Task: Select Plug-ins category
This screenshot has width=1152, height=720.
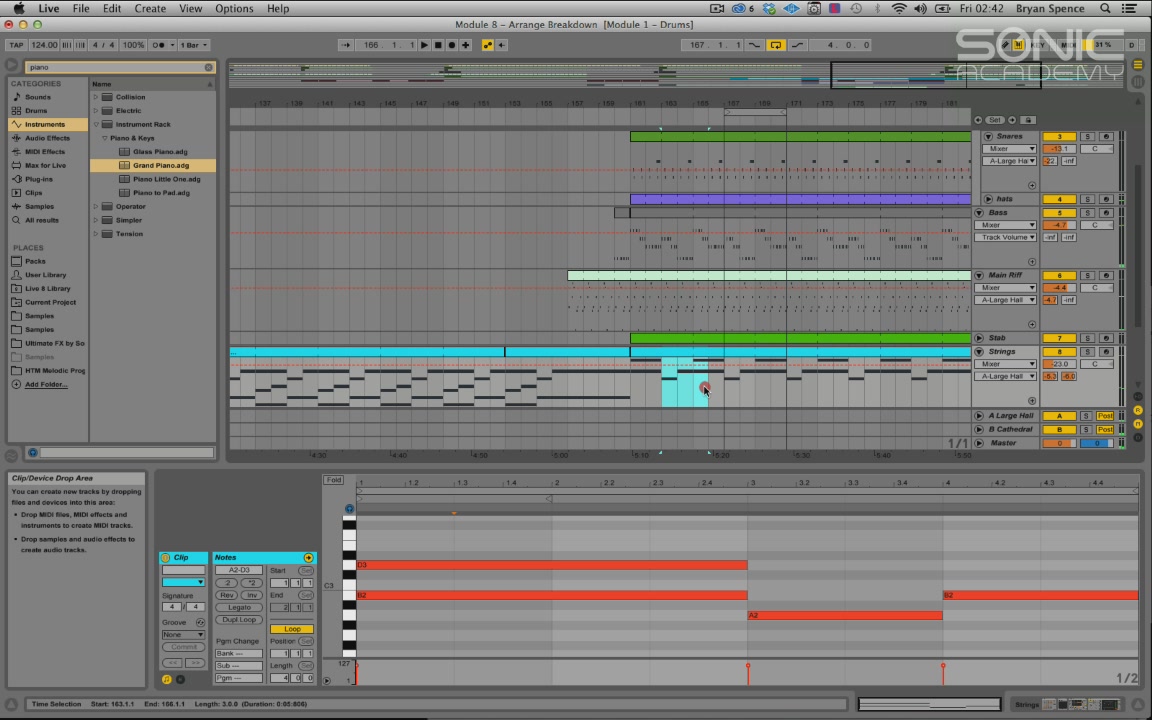Action: click(39, 179)
